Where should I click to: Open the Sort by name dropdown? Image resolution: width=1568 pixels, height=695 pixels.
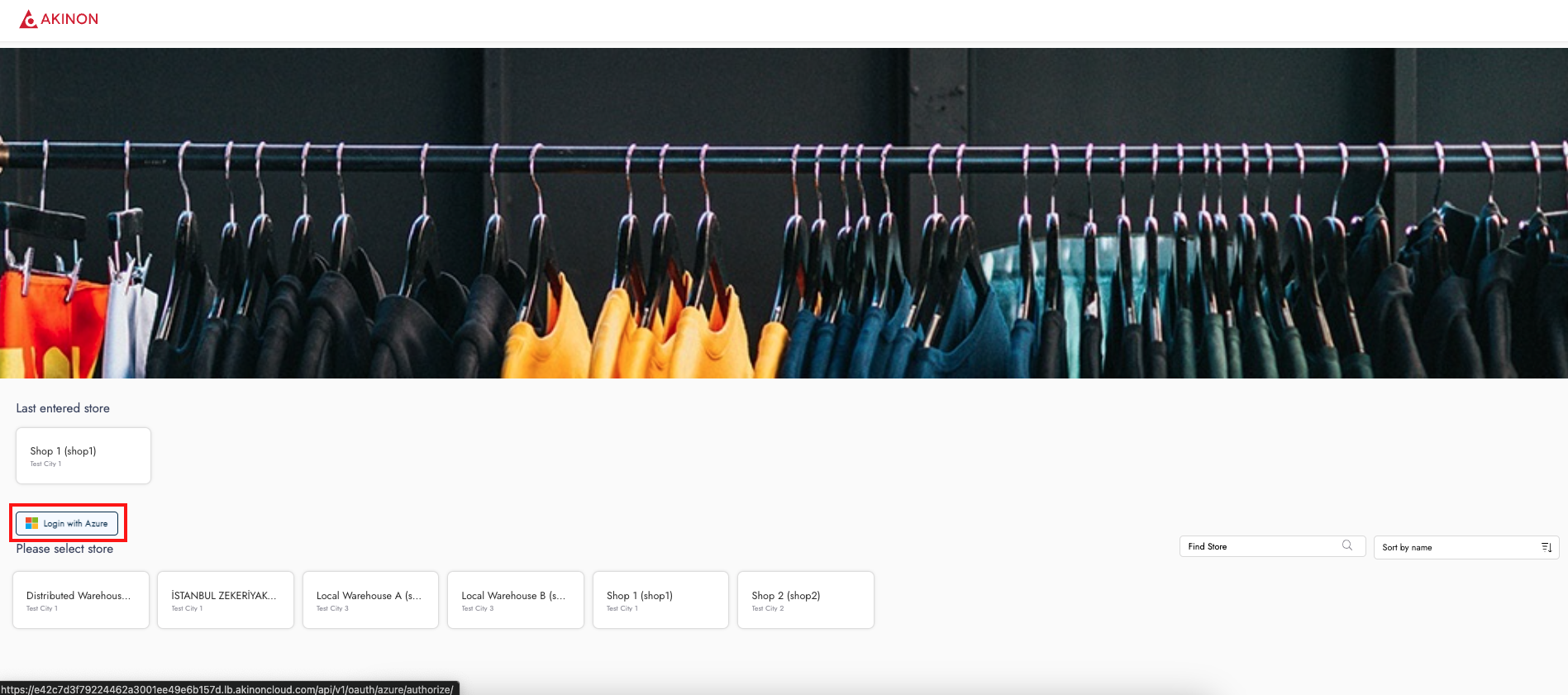tap(1456, 547)
